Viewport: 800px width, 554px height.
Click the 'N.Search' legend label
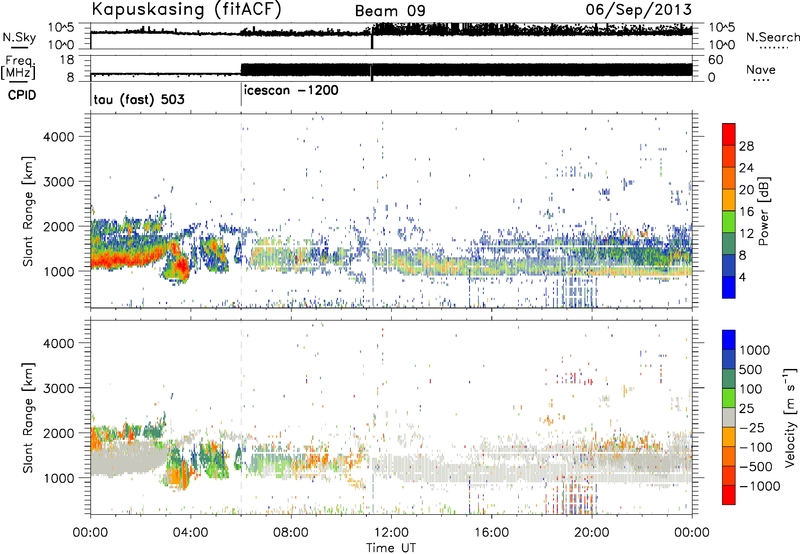click(x=772, y=37)
